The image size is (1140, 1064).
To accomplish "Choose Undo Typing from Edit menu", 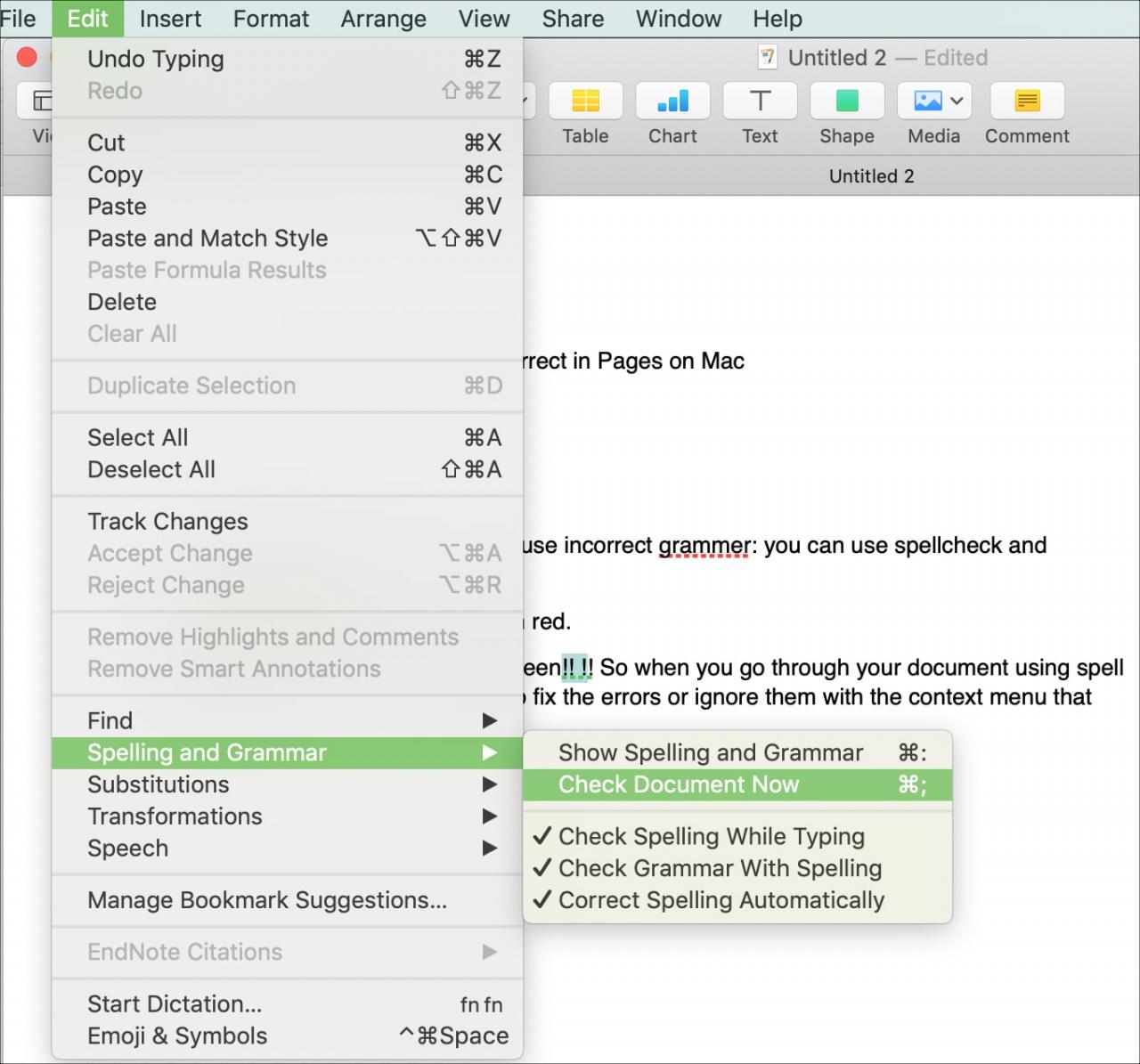I will tap(287, 59).
